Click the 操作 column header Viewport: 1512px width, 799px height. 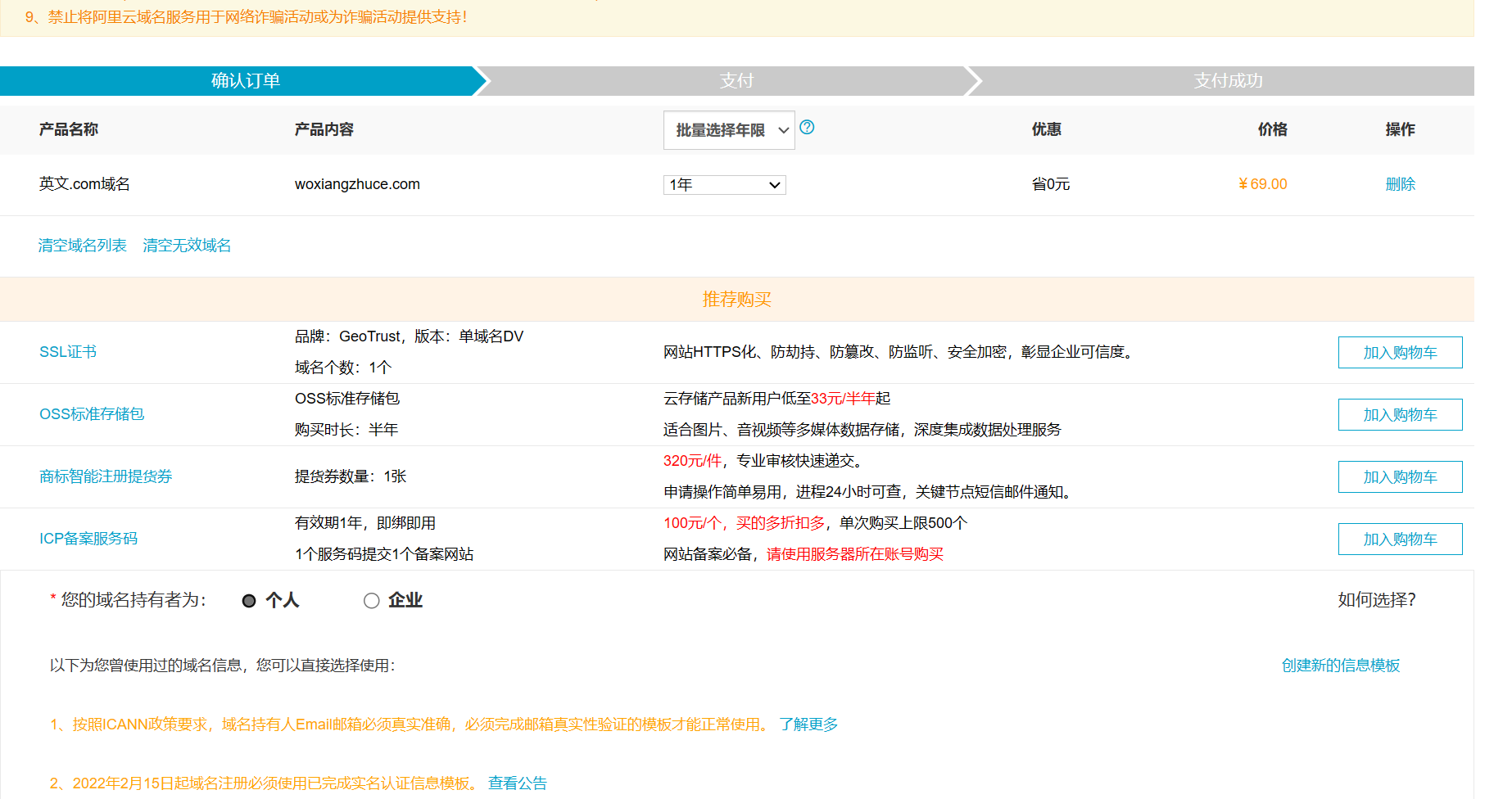1401,129
